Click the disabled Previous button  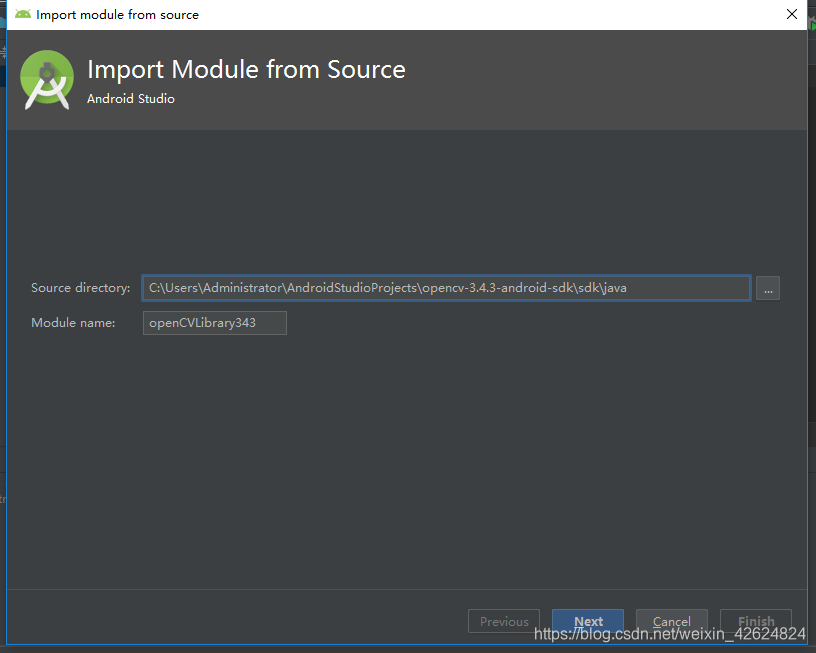[504, 621]
